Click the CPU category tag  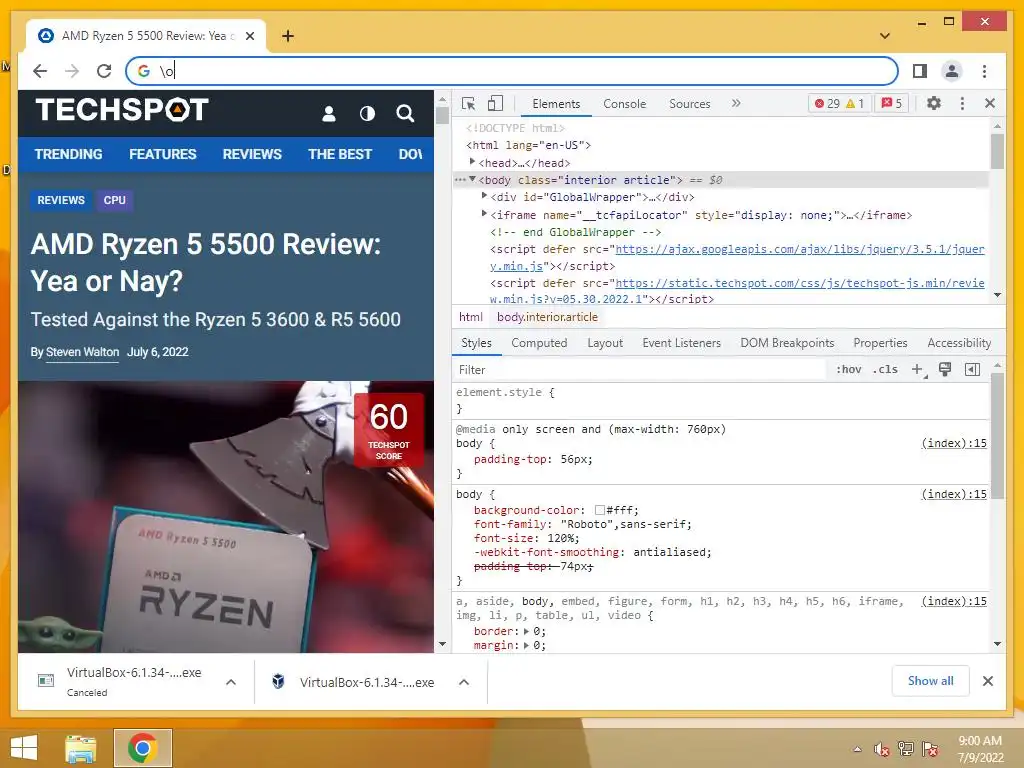coord(114,200)
